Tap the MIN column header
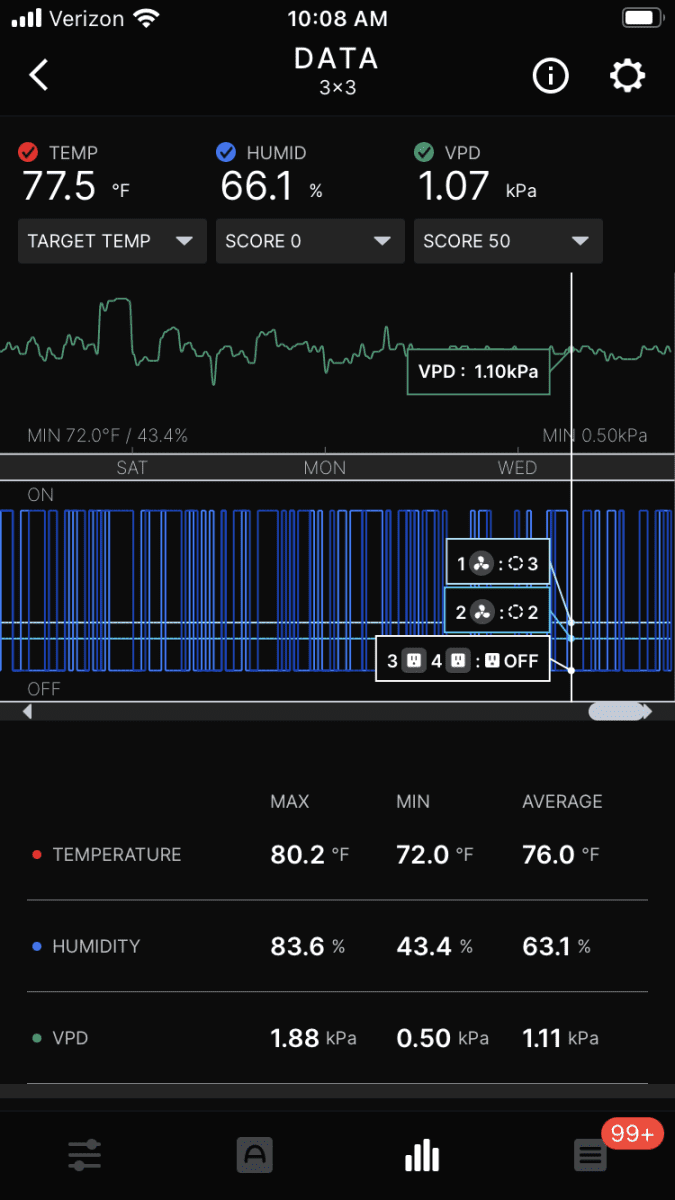This screenshot has width=675, height=1200. click(413, 802)
